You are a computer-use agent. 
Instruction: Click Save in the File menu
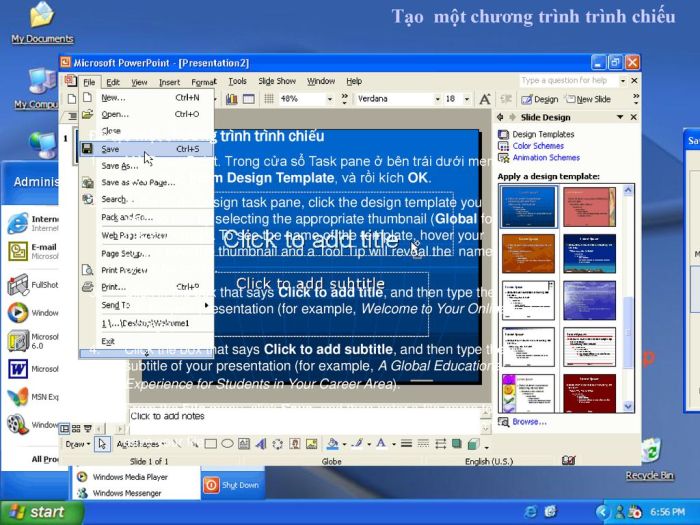pyautogui.click(x=110, y=149)
